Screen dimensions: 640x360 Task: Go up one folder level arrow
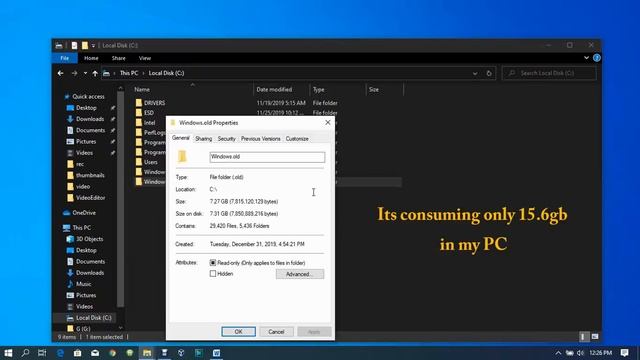tap(95, 73)
